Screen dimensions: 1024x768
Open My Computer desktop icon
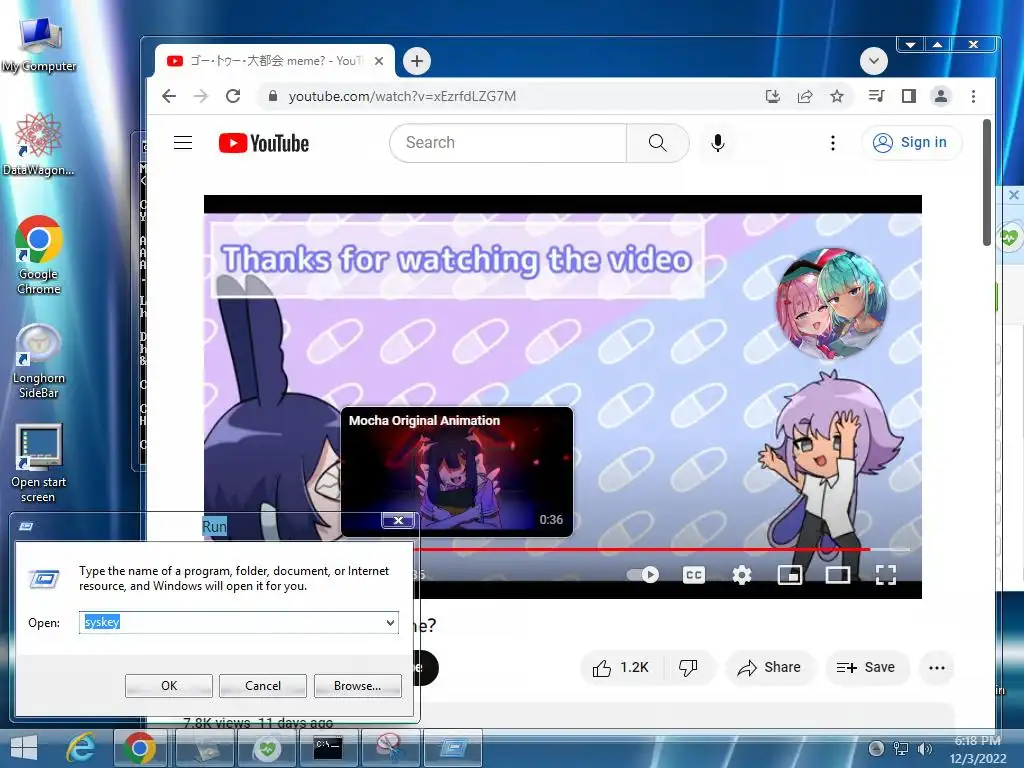(39, 44)
